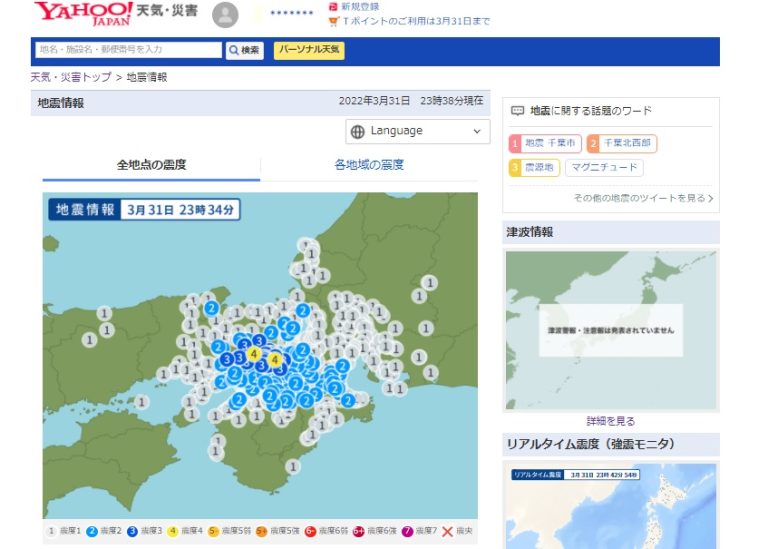Click the location search input field
Viewport: 768px width, 549px height.
pos(127,49)
